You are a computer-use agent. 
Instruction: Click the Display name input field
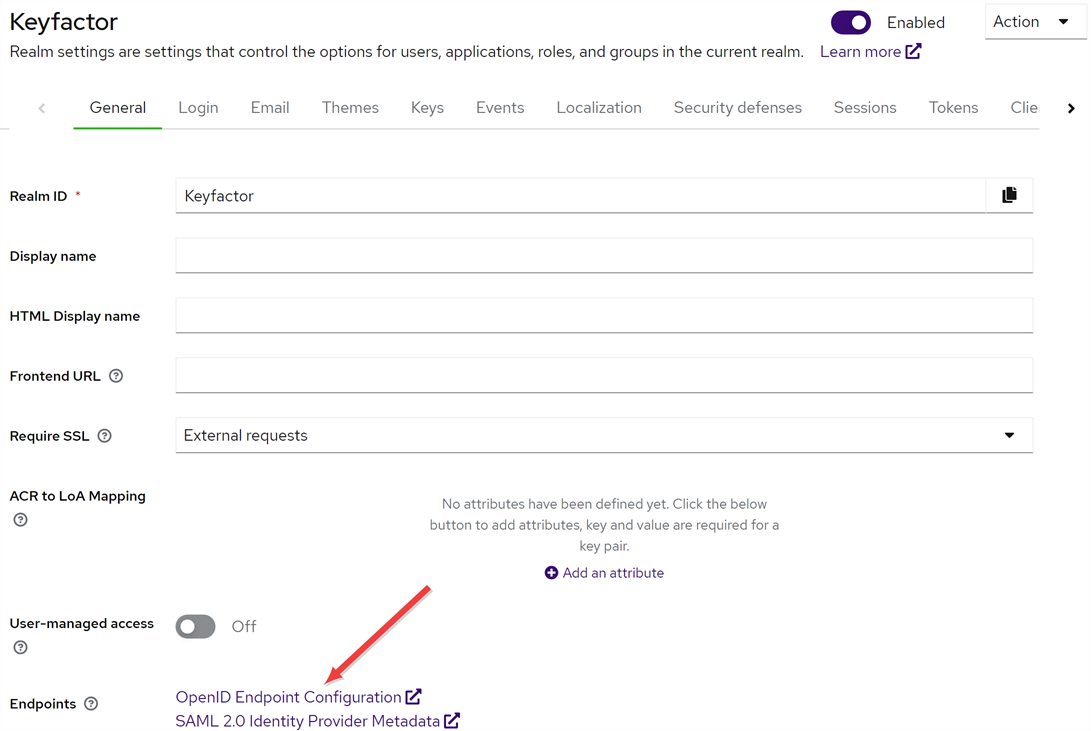tap(603, 256)
